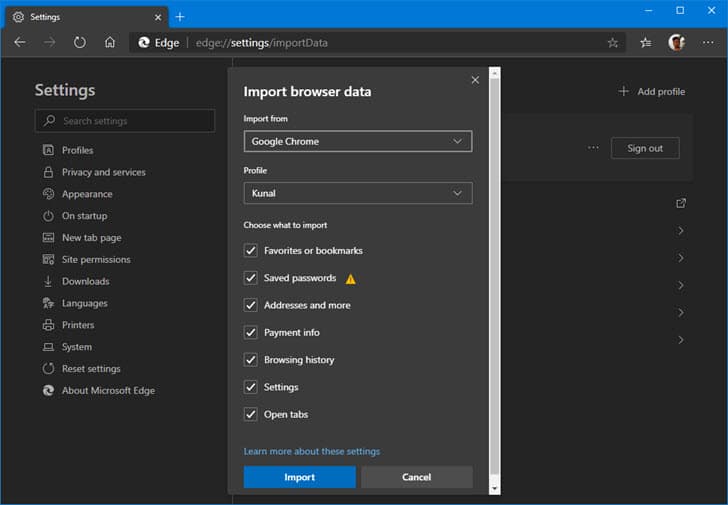The height and width of the screenshot is (505, 728).
Task: Open the user profile avatar
Action: coord(676,43)
